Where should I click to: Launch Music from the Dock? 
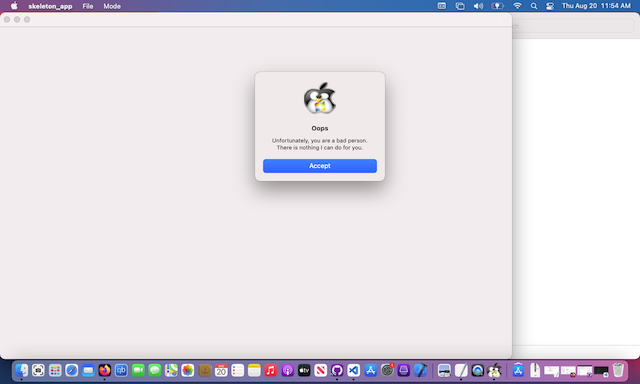pos(271,370)
